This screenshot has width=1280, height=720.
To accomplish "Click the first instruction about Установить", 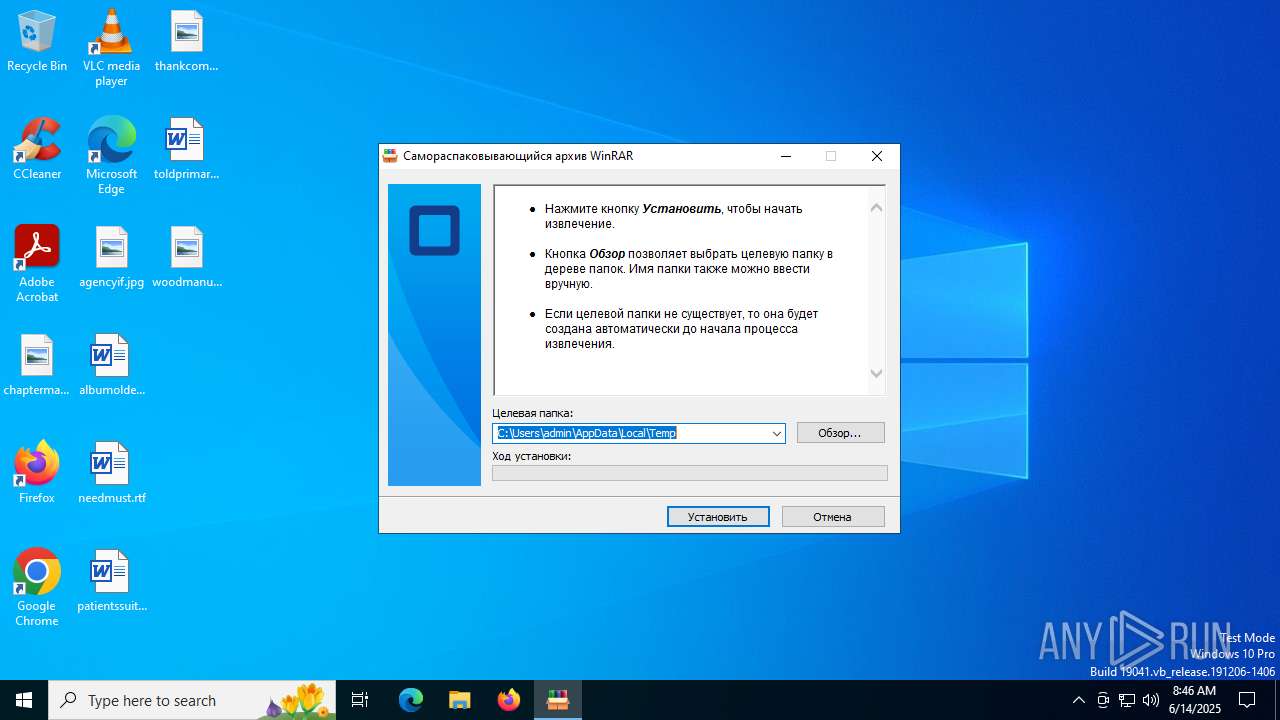I will (x=674, y=216).
